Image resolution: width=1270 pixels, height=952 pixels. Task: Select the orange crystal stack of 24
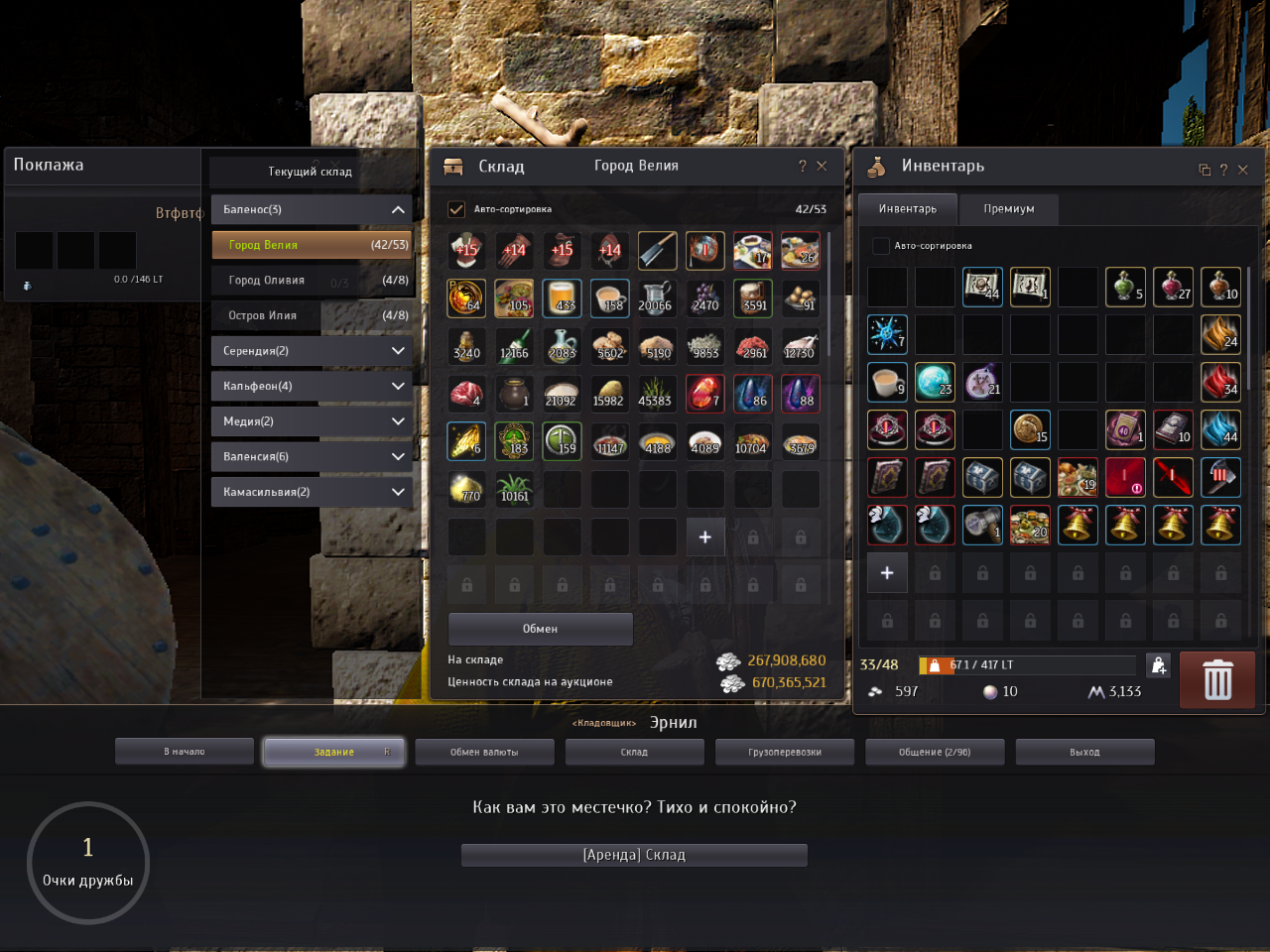click(x=1220, y=334)
